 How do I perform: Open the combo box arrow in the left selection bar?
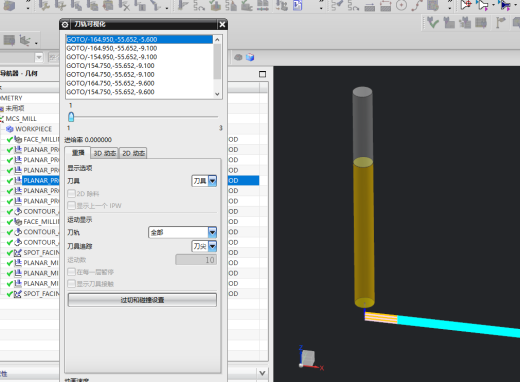tap(39, 57)
